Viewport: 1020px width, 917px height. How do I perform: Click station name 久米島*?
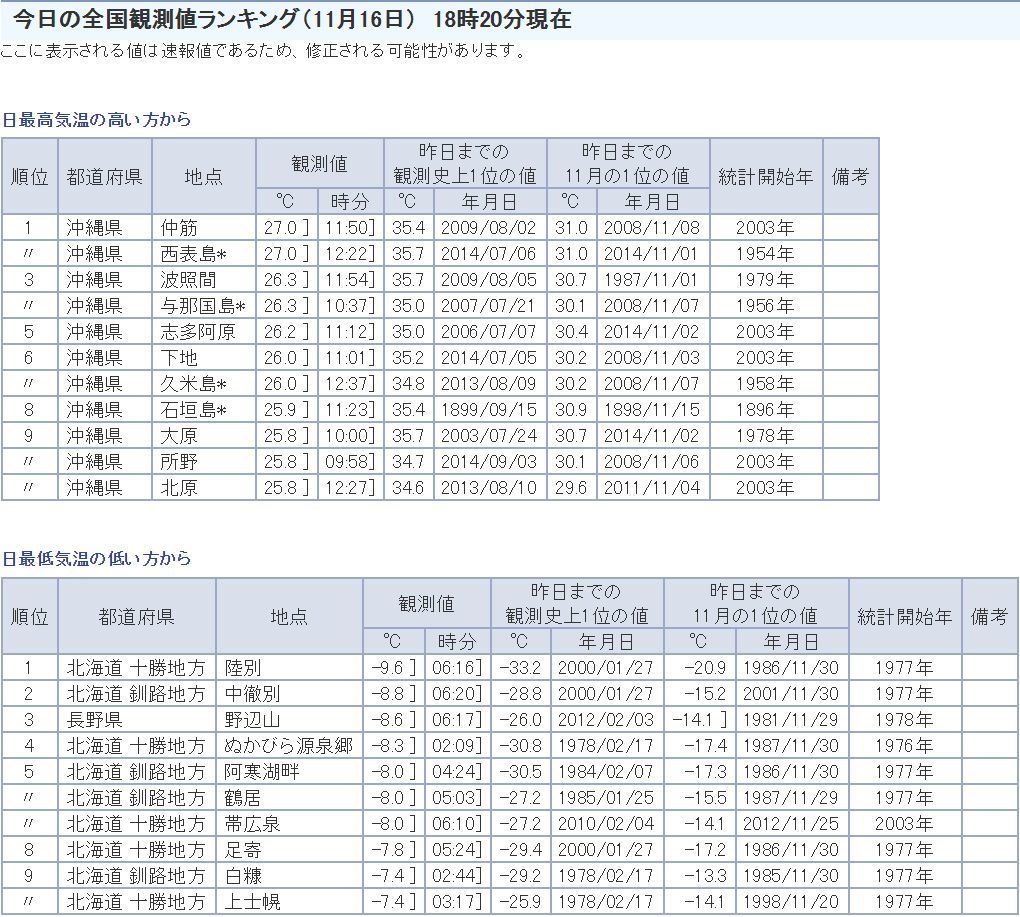(x=193, y=384)
